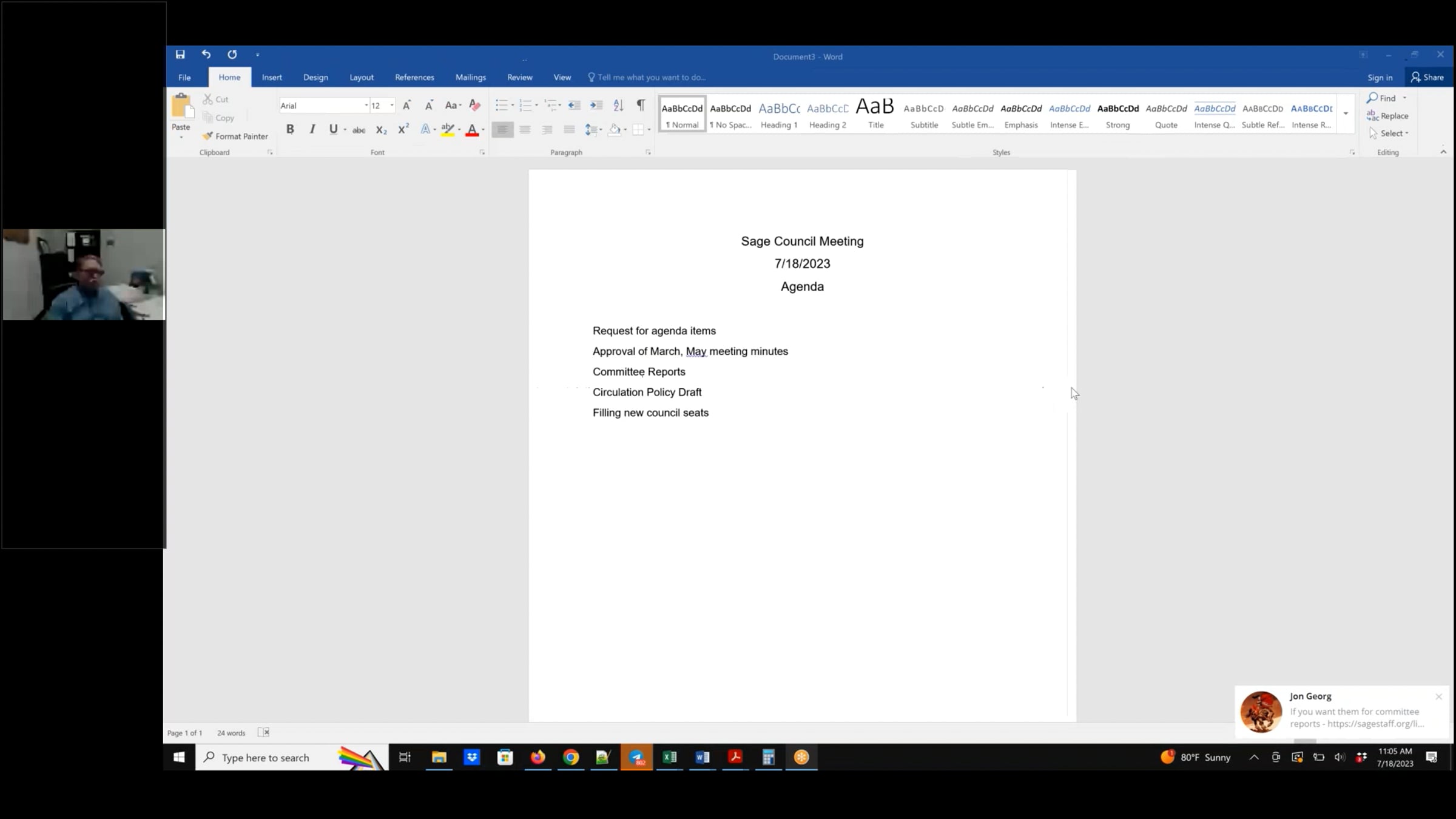Viewport: 1456px width, 819px height.
Task: Click the Sort icon in Paragraph group
Action: click(x=618, y=105)
